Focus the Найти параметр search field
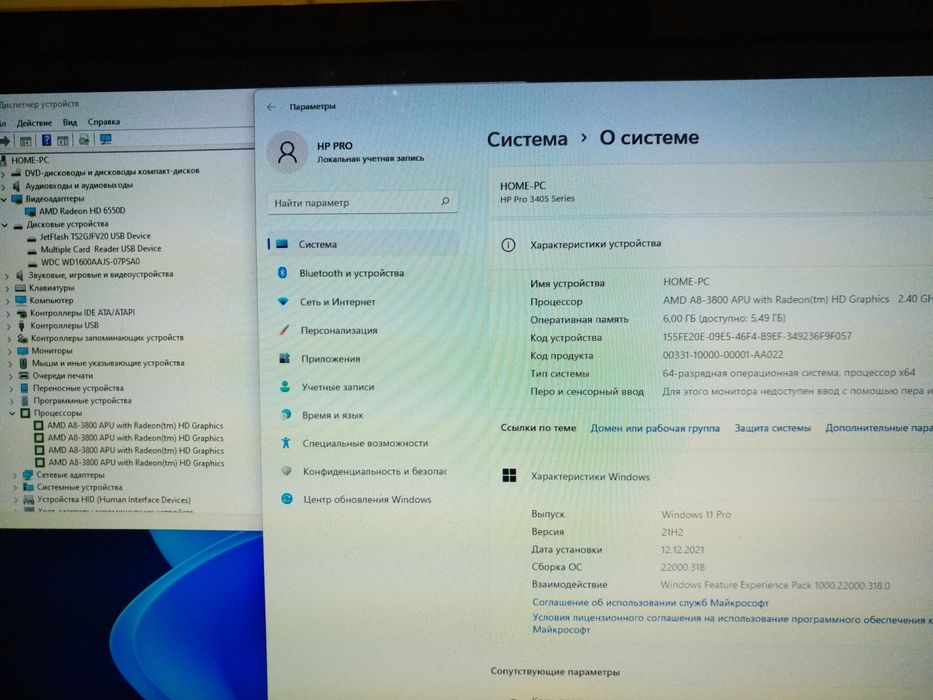Image resolution: width=933 pixels, height=700 pixels. [362, 202]
